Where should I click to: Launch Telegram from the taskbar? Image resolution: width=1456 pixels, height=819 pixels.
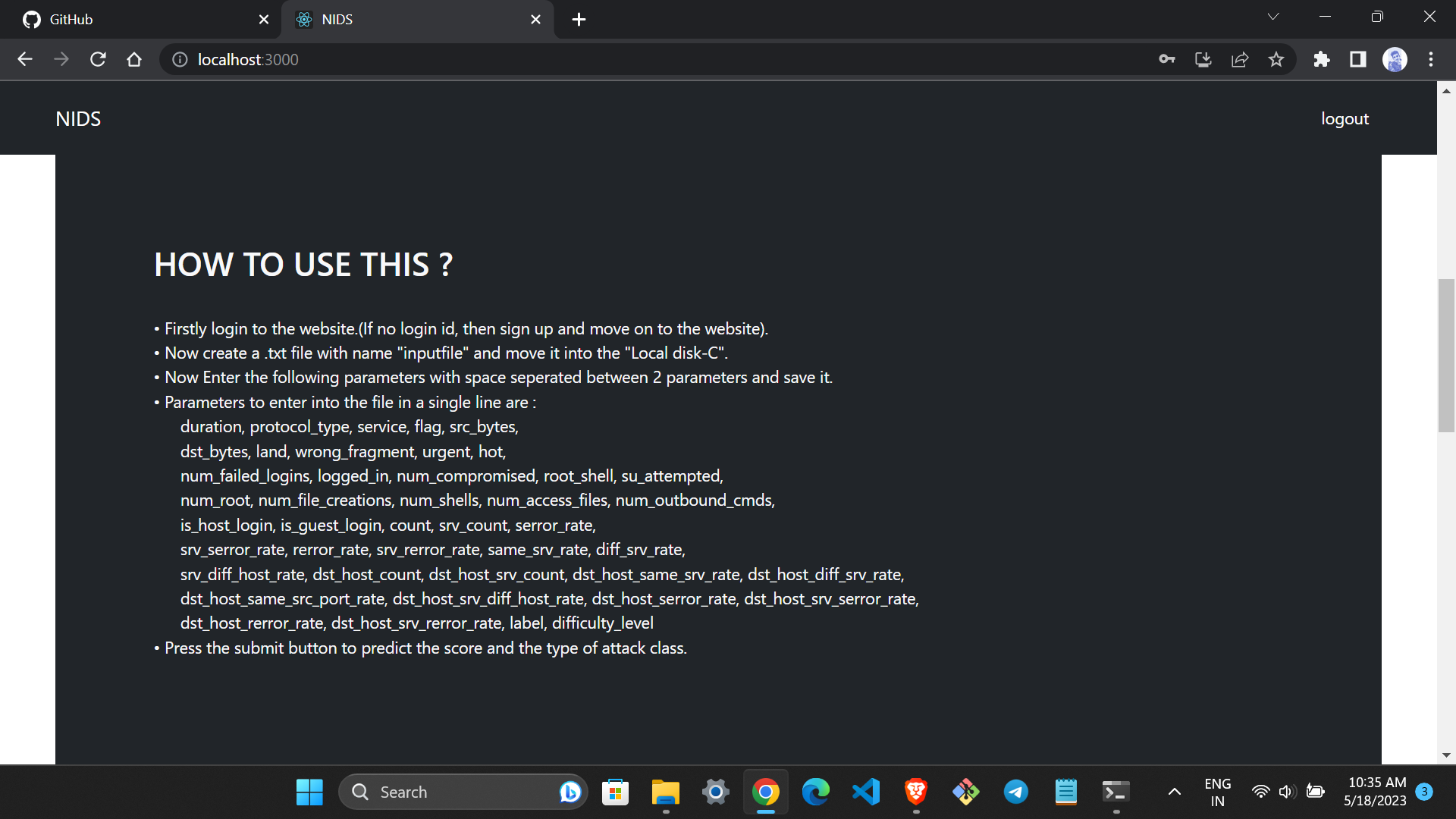point(1015,791)
